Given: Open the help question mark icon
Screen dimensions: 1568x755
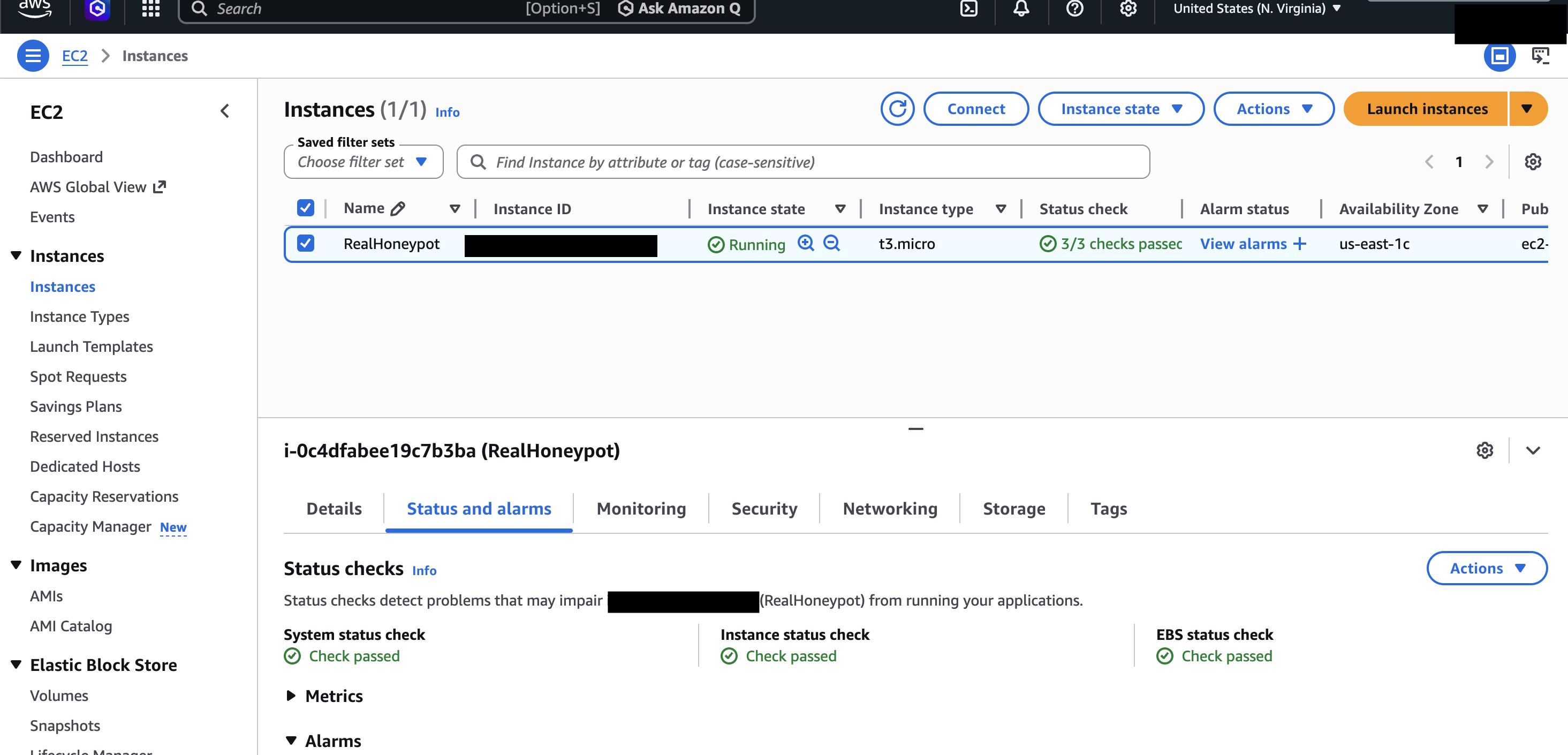Looking at the screenshot, I should pyautogui.click(x=1075, y=9).
